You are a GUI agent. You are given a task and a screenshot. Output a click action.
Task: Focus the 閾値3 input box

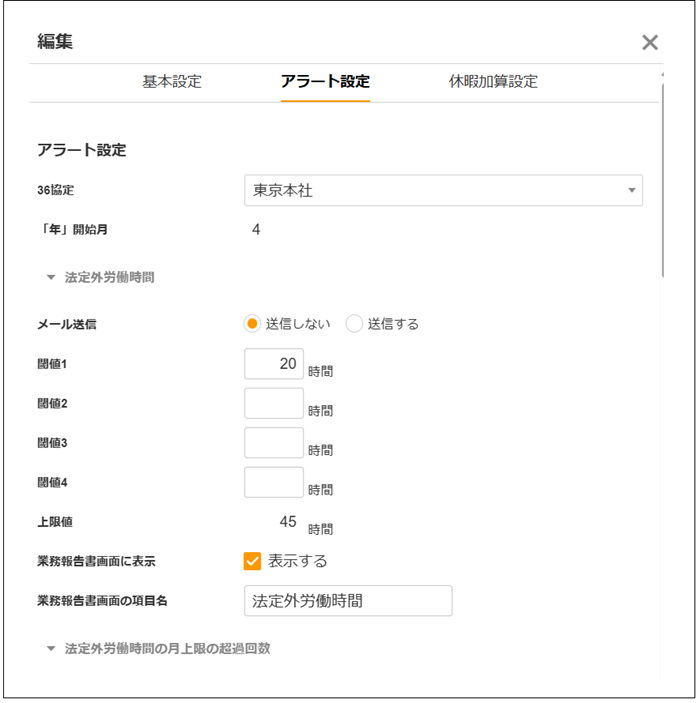[x=274, y=443]
